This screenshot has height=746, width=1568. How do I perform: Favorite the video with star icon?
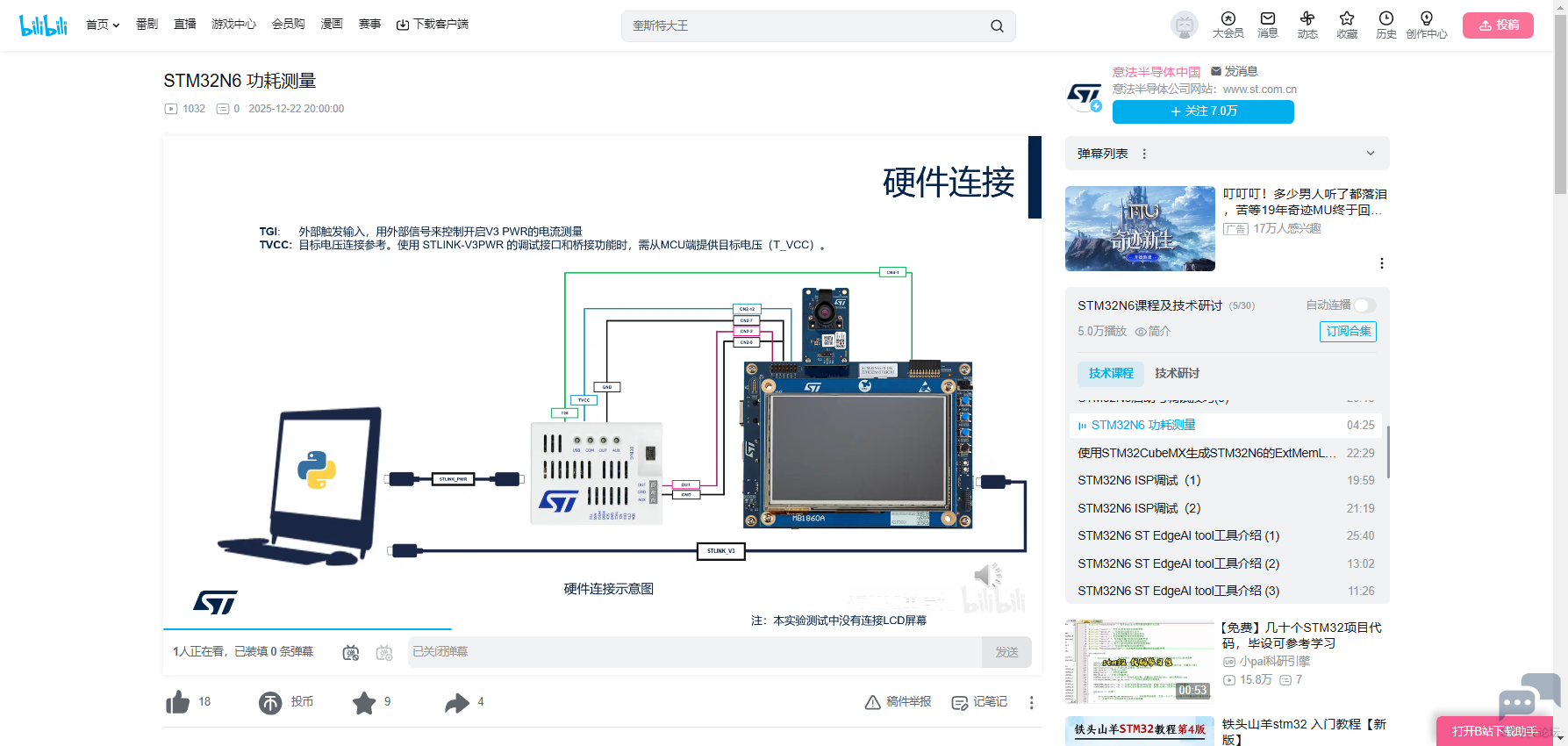pos(364,702)
